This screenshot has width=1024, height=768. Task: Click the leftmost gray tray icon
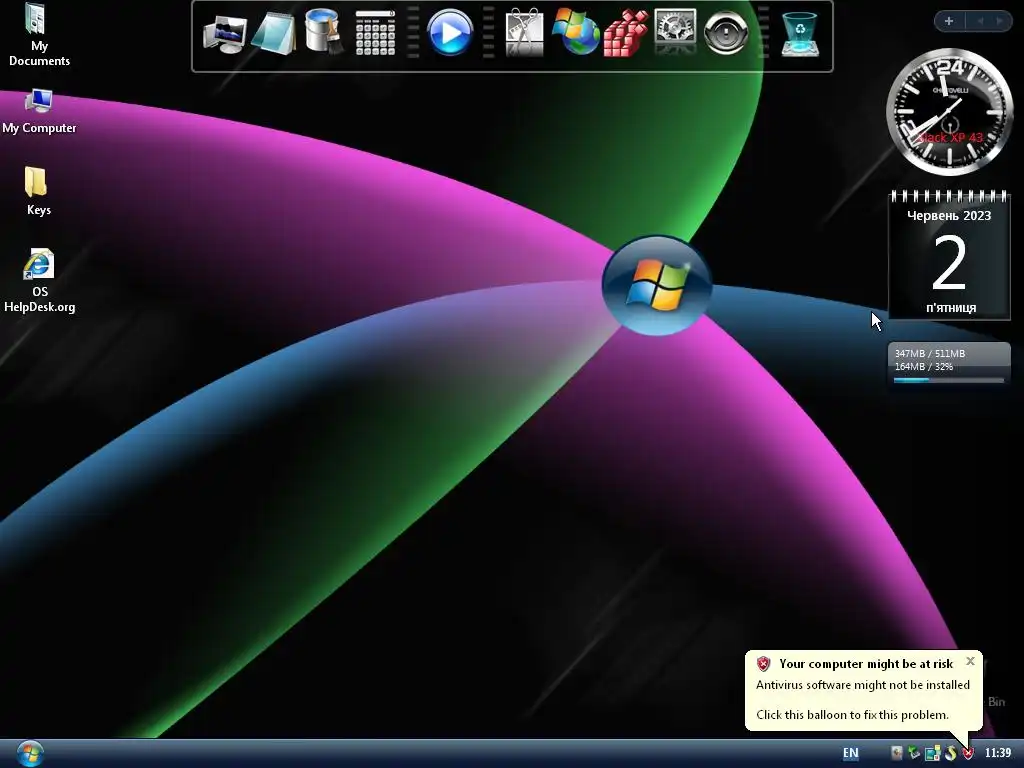coord(897,753)
